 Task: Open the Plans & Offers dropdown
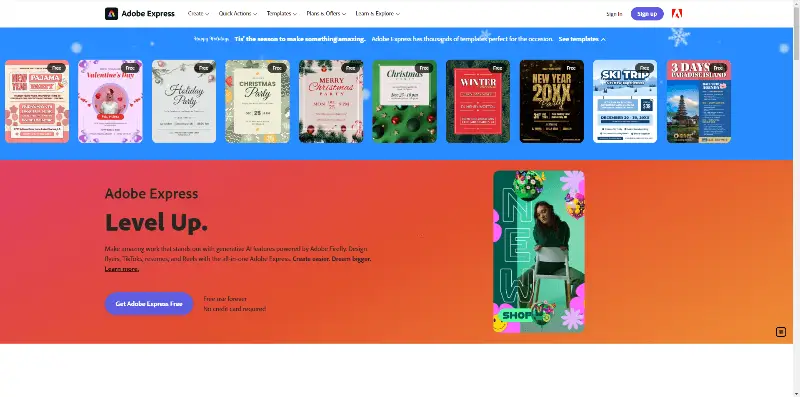(326, 14)
